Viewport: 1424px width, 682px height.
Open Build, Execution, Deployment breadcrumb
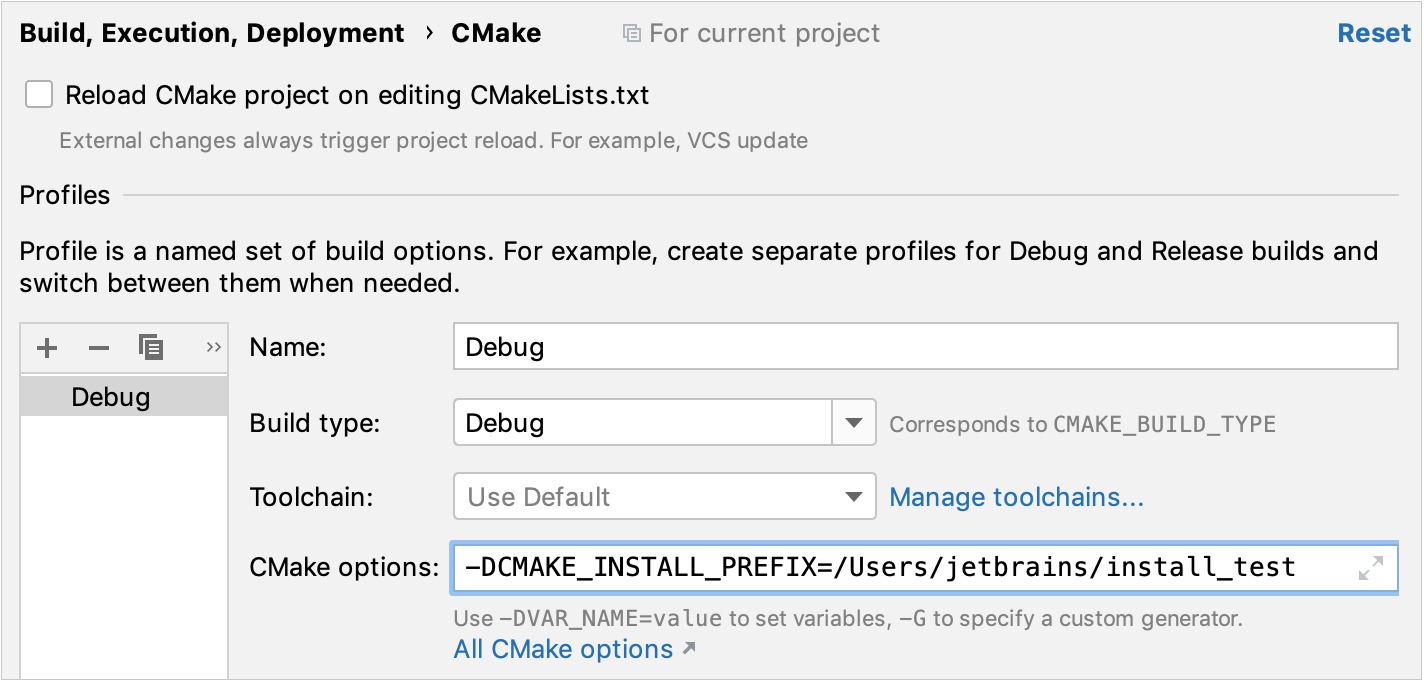coord(212,32)
